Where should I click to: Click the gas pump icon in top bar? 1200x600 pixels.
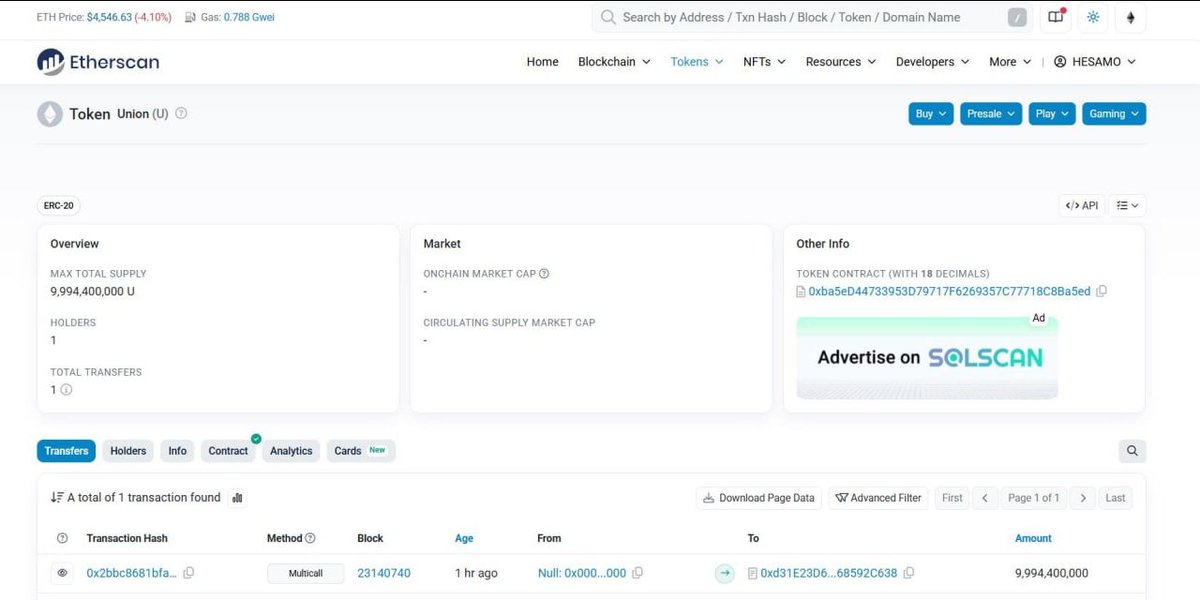[x=190, y=17]
